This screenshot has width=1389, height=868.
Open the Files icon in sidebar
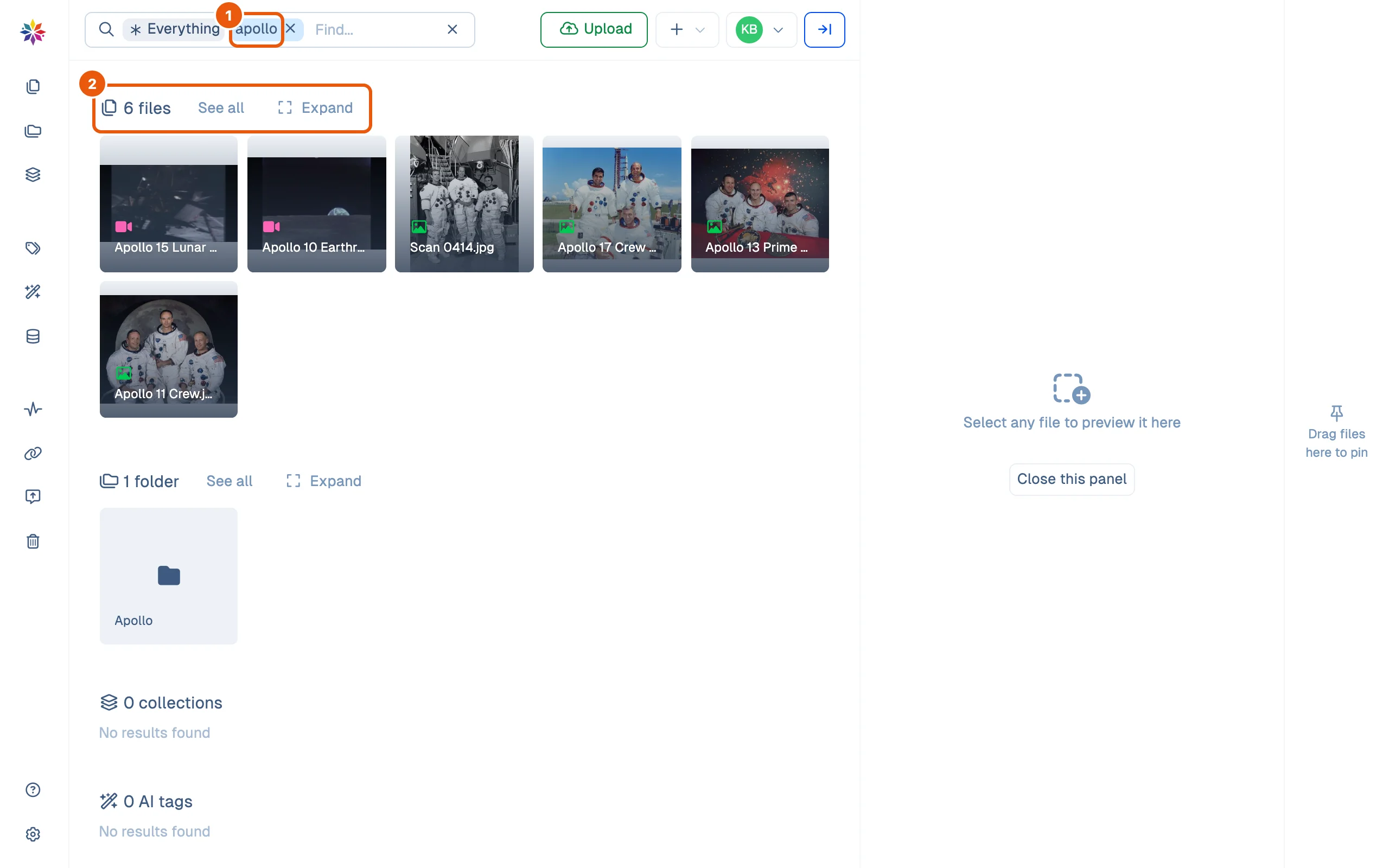33,87
